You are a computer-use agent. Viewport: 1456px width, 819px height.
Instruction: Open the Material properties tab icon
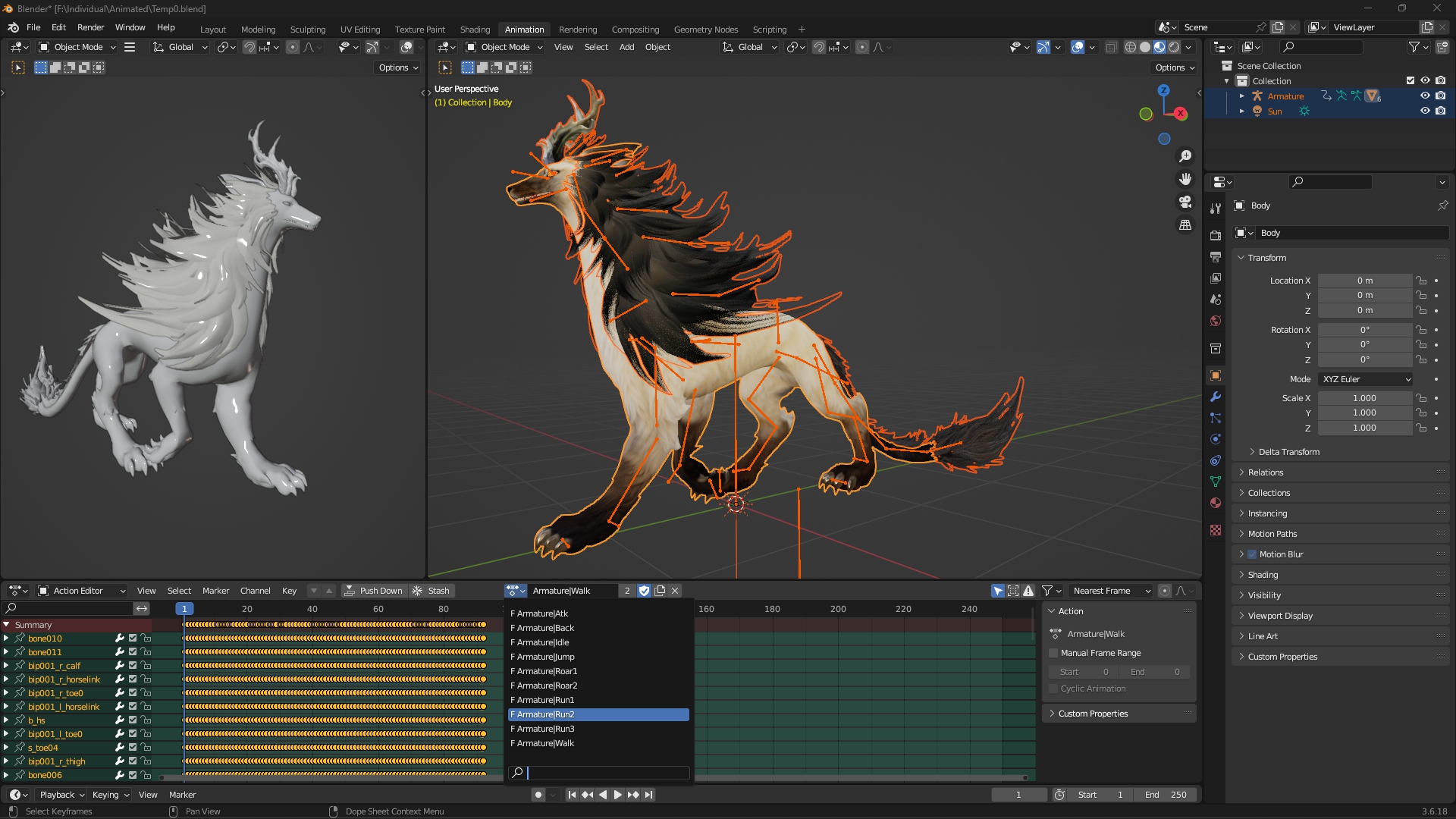[x=1216, y=503]
